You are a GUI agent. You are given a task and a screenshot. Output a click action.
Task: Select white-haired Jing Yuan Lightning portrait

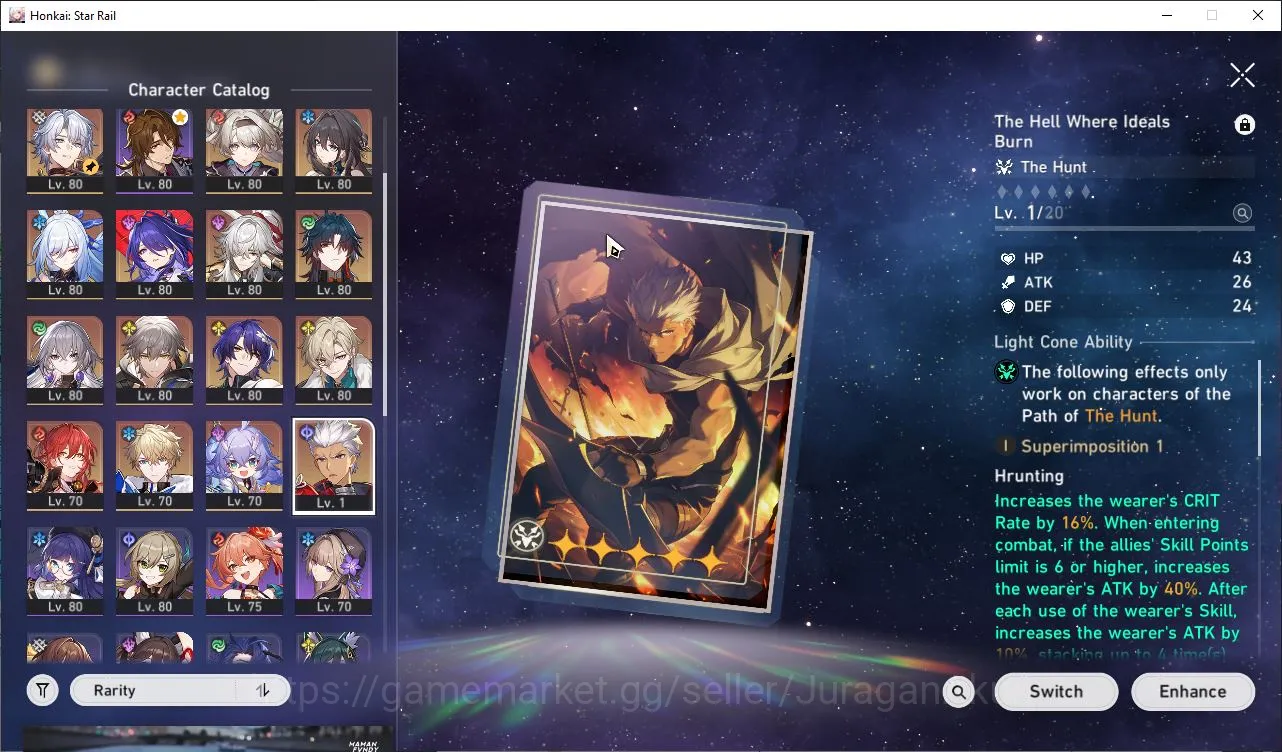click(x=244, y=253)
